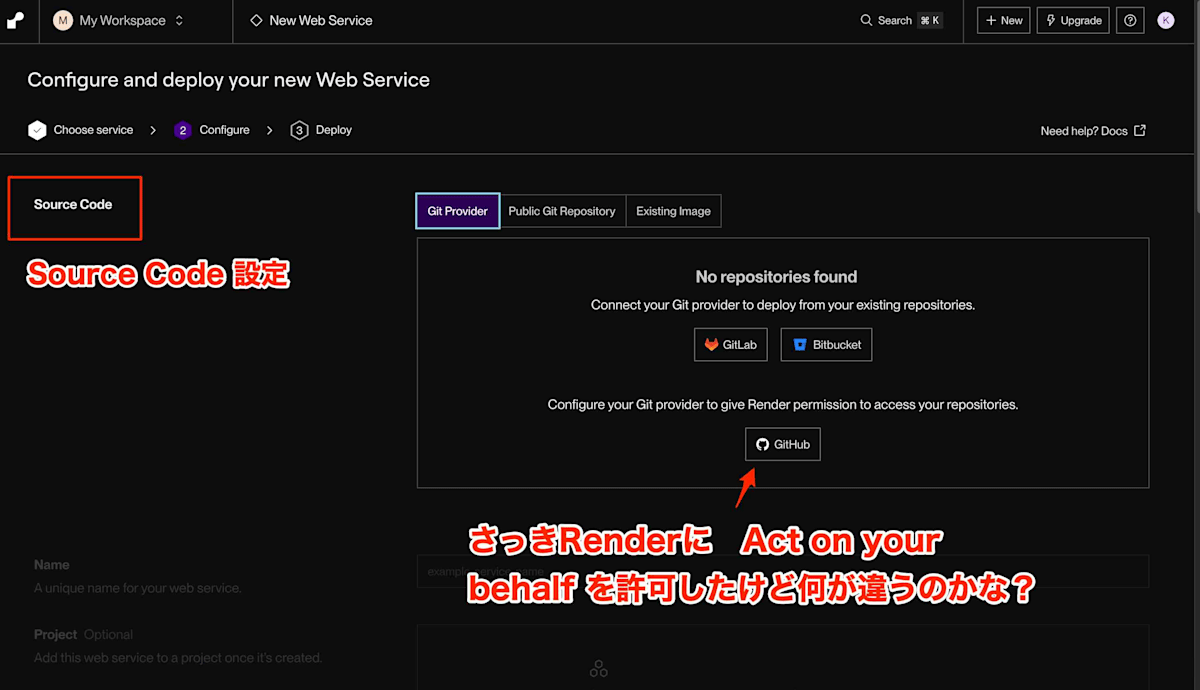
Task: Click the Name field label
Action: [52, 565]
